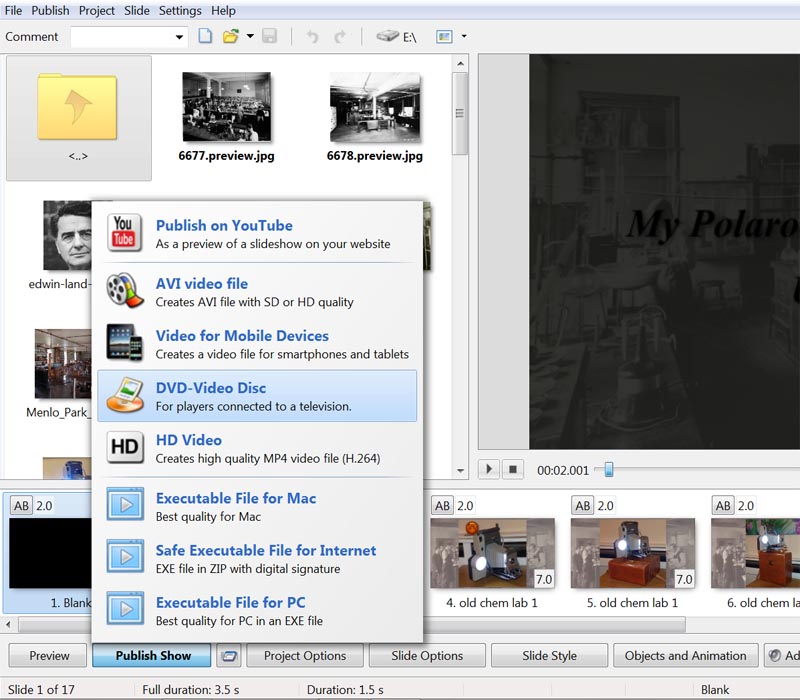
Task: Click the small icon beside Publish Show
Action: pos(230,656)
